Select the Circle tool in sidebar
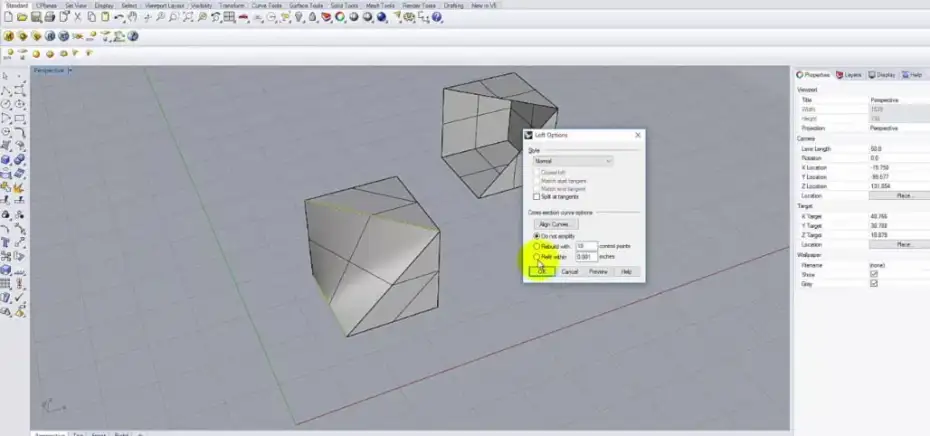This screenshot has height=436, width=930. [x=6, y=104]
